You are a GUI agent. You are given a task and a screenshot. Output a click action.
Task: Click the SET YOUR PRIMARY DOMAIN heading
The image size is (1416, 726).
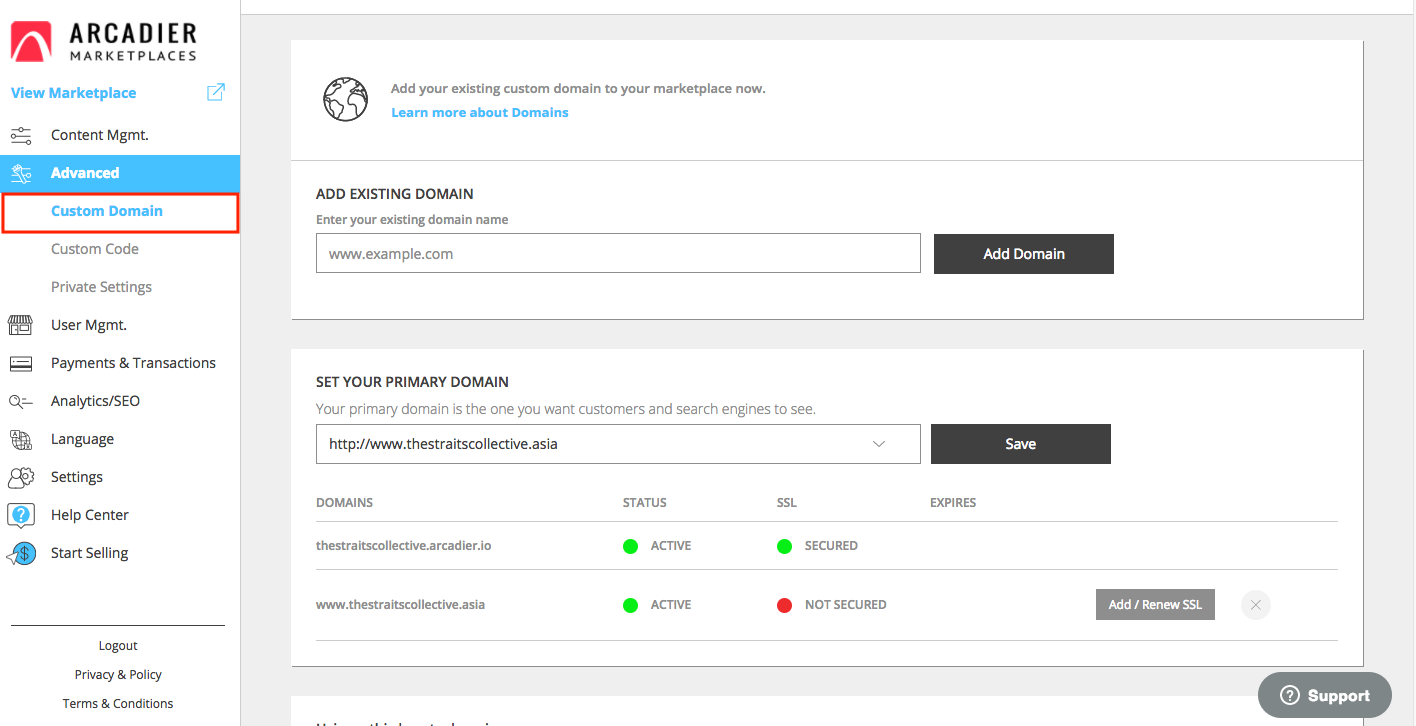pyautogui.click(x=412, y=382)
